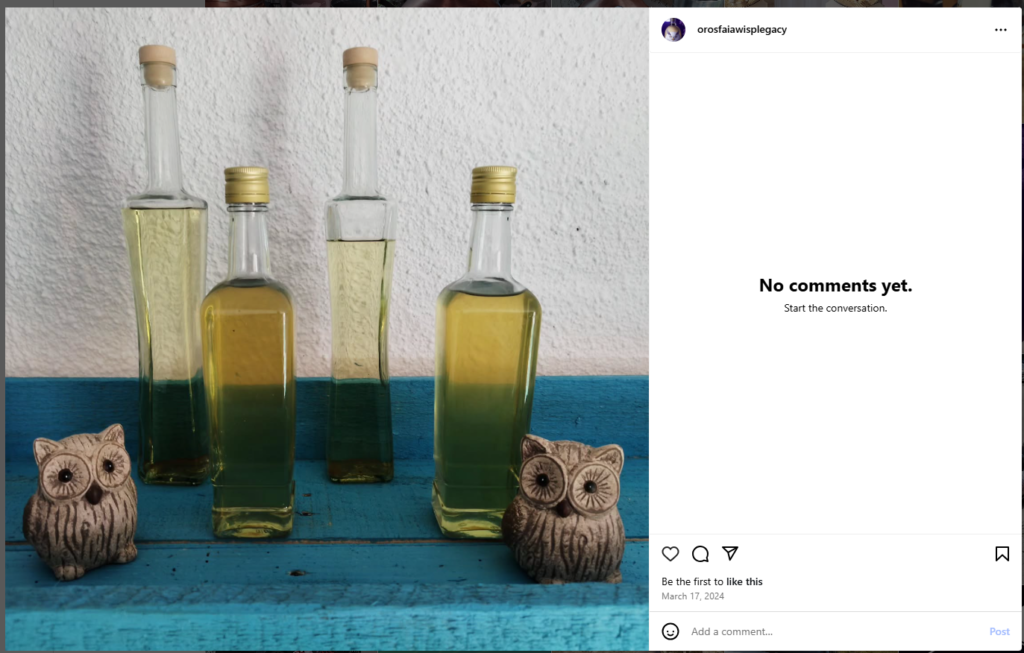Open the March 17, 2024 date link
The width and height of the screenshot is (1024, 653).
point(692,597)
